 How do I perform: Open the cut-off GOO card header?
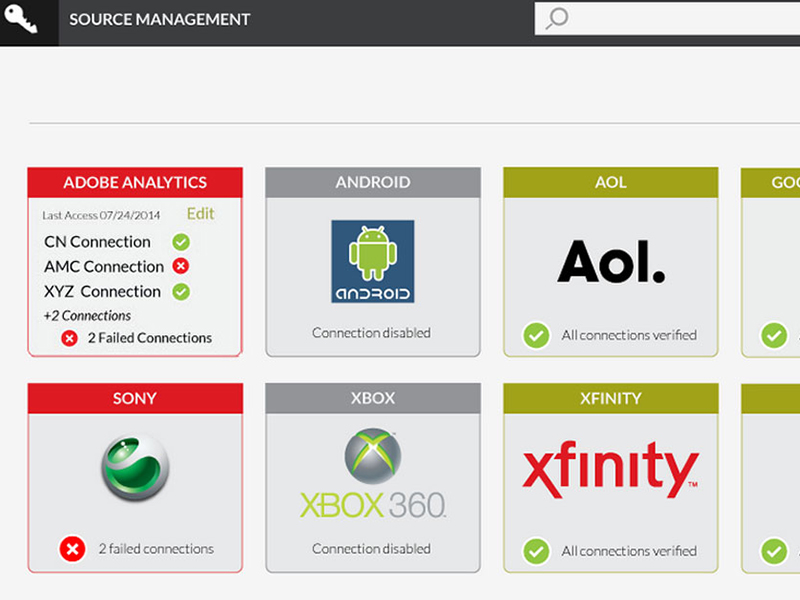point(770,182)
